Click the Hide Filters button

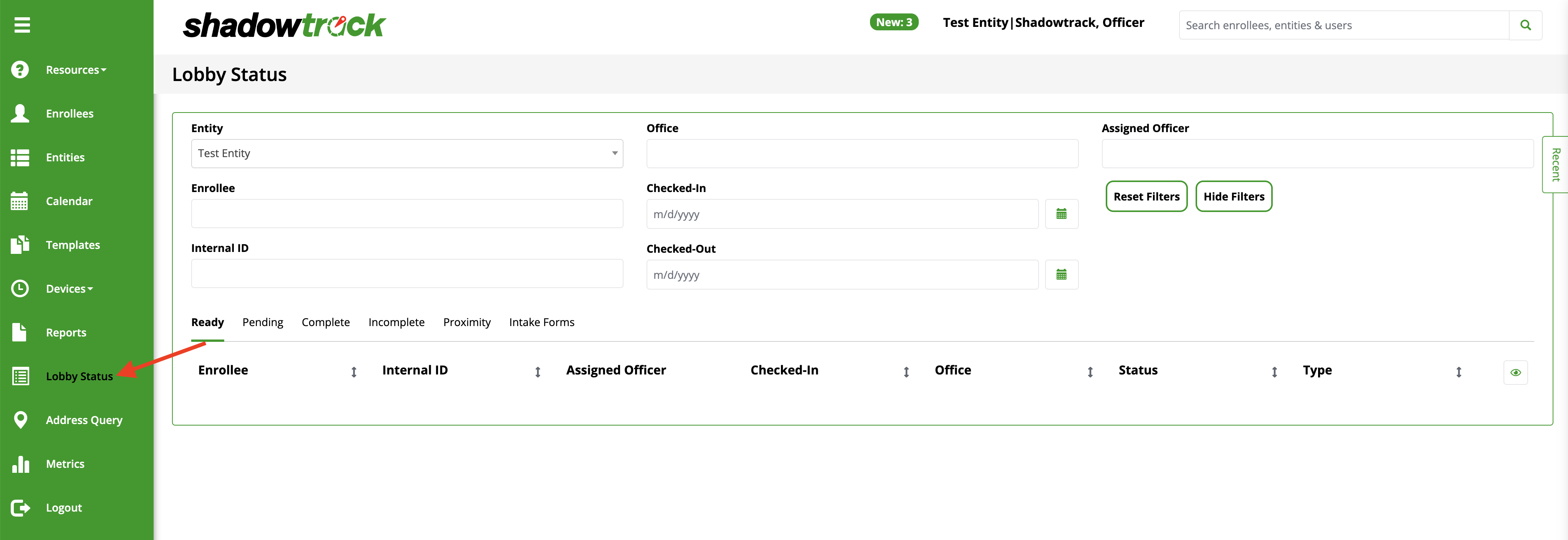click(x=1233, y=197)
